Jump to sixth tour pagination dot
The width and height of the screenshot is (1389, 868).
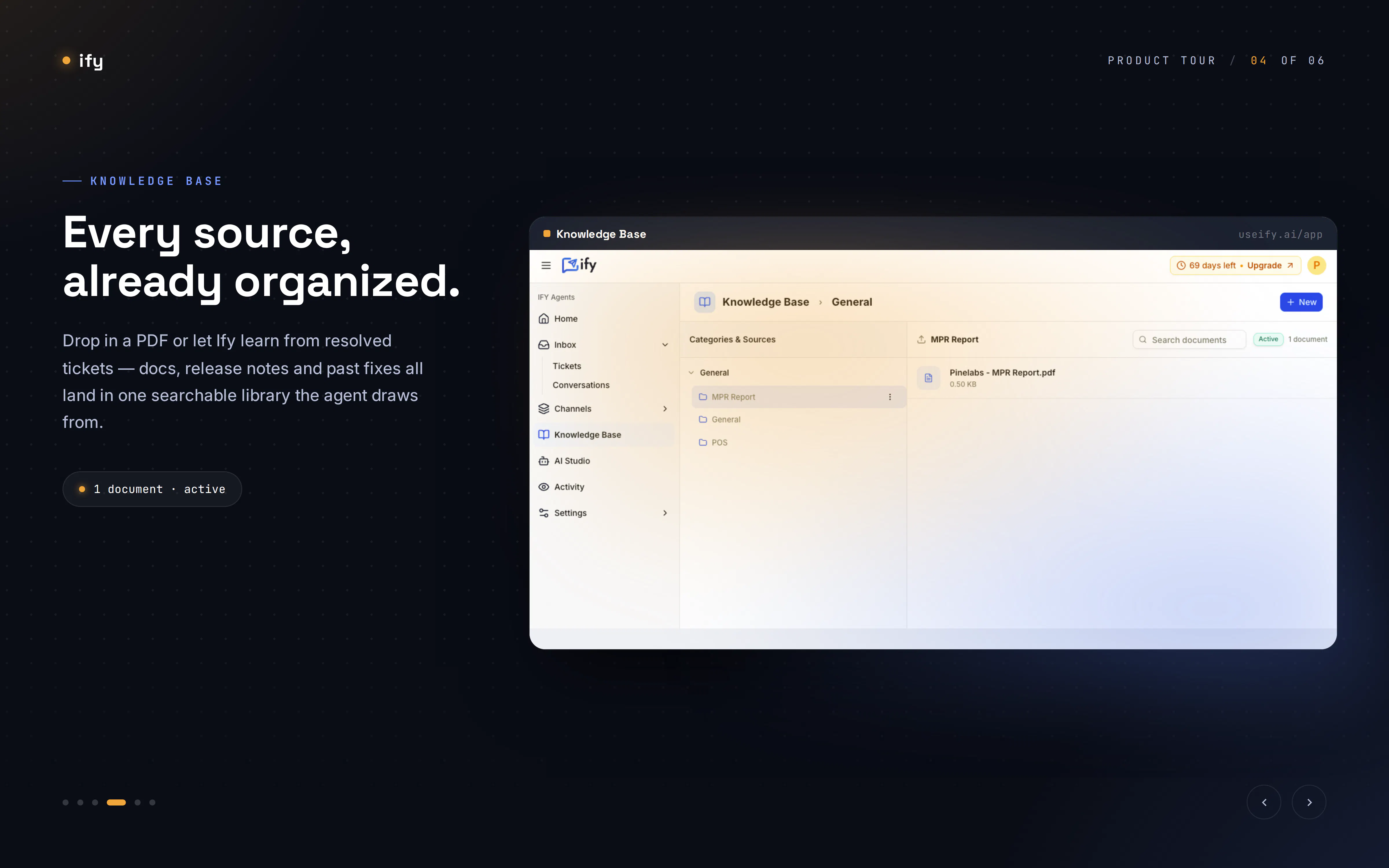(152, 803)
